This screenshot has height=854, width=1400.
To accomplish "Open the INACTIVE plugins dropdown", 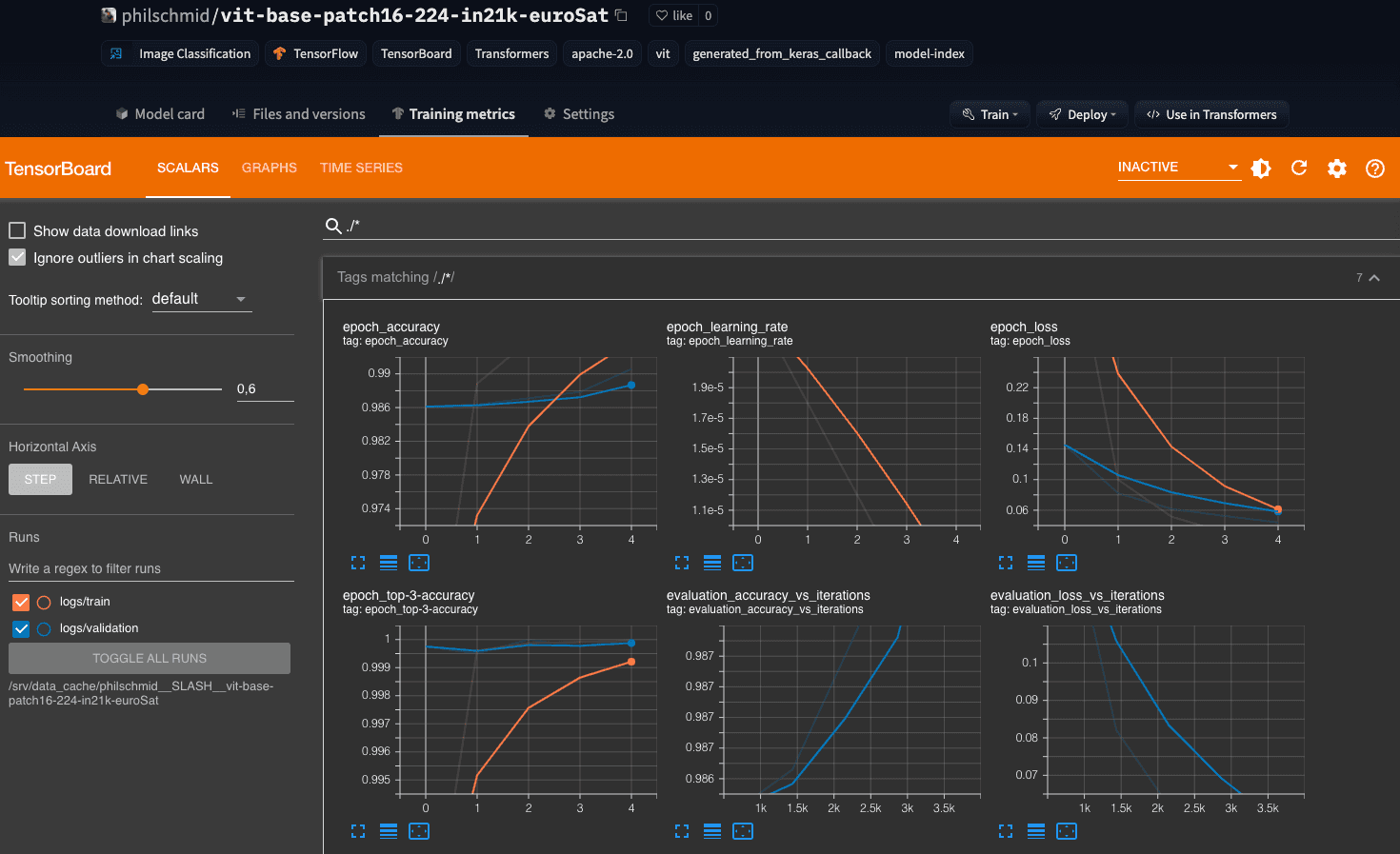I will (x=1179, y=168).
